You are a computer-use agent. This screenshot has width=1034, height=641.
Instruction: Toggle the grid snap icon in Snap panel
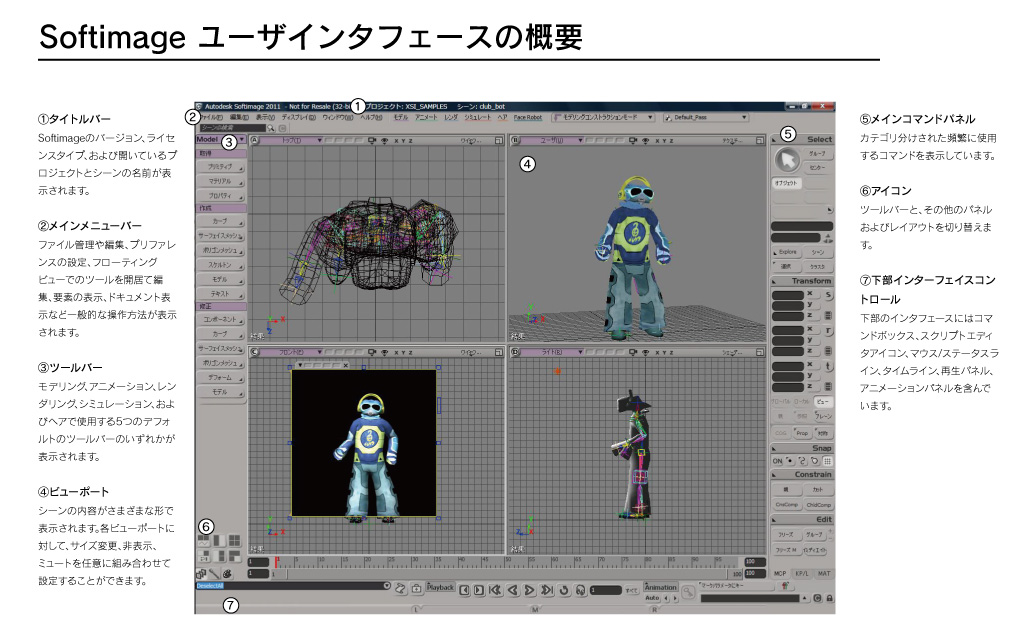(x=828, y=461)
